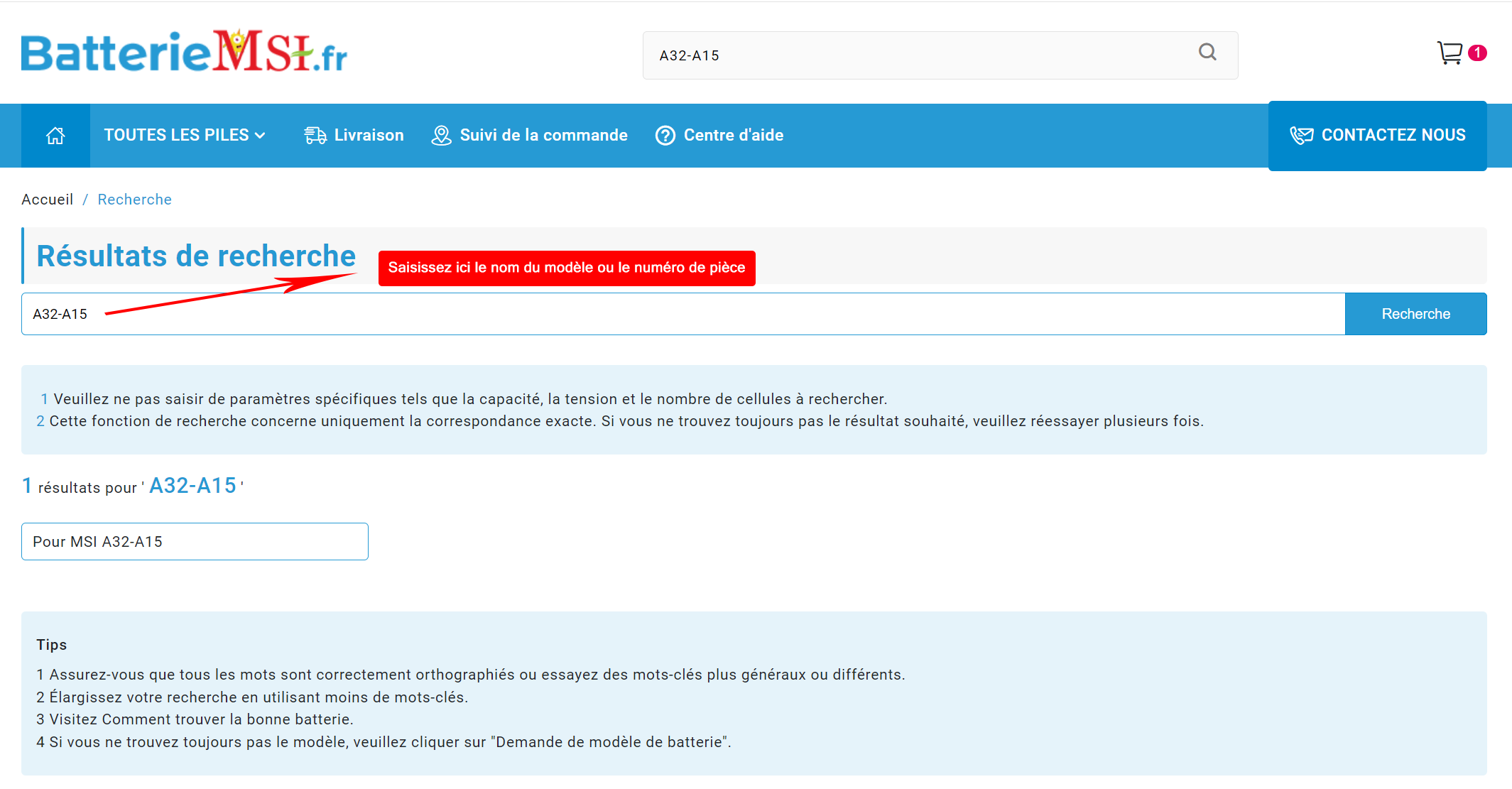Click note 'Veuillez ne pas saisir de paramètres'

pos(464,399)
